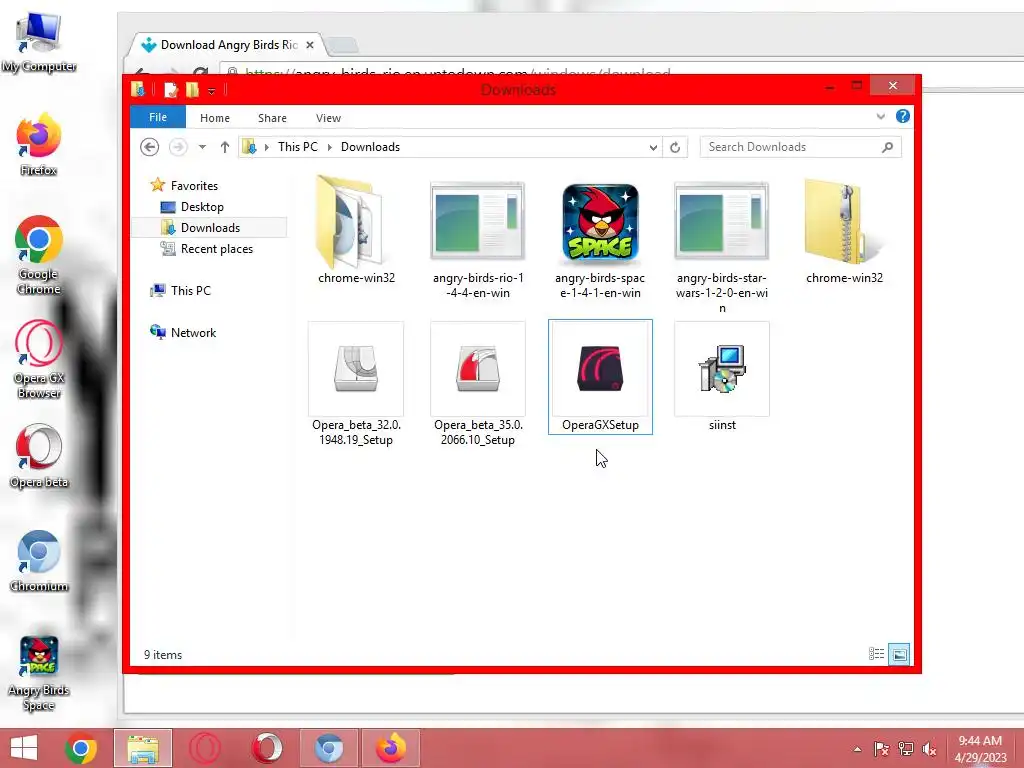Select the chrome-win32 zip archive
This screenshot has width=1024, height=768.
844,231
